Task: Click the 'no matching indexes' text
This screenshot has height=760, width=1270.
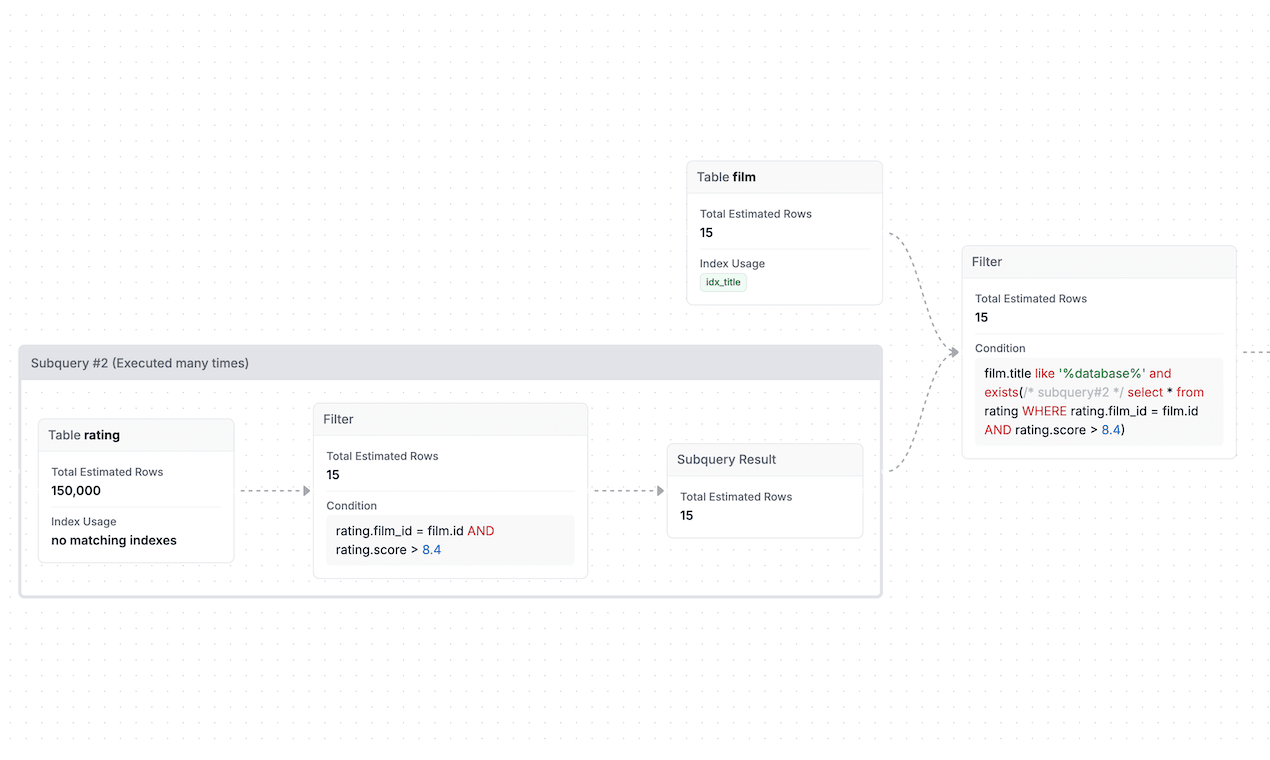Action: point(114,540)
